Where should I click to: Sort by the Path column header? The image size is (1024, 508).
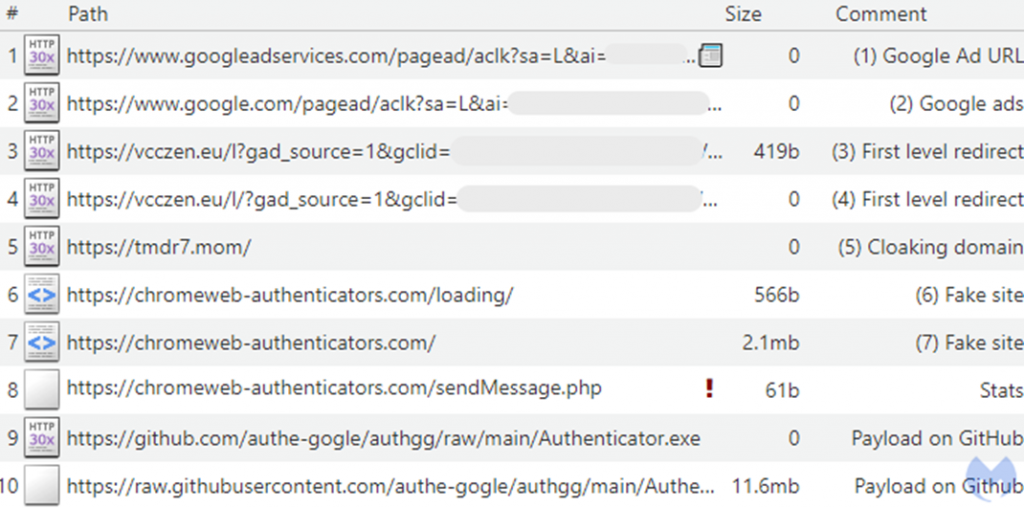coord(88,14)
